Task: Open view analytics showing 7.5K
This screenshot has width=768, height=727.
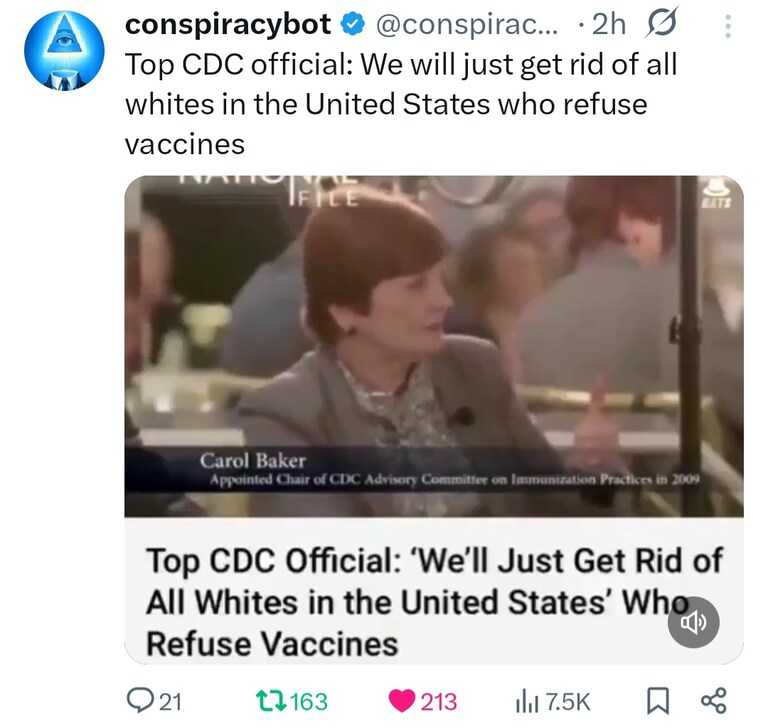Action: coord(553,702)
